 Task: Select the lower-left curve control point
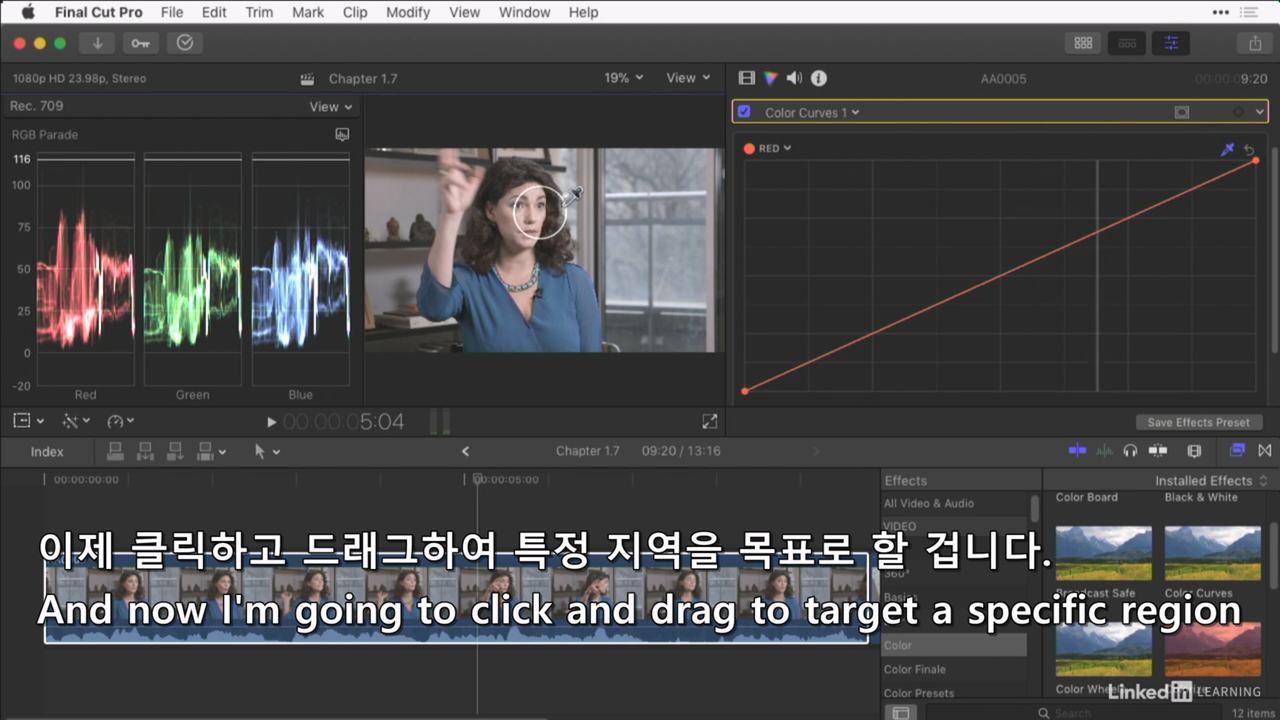tap(745, 391)
